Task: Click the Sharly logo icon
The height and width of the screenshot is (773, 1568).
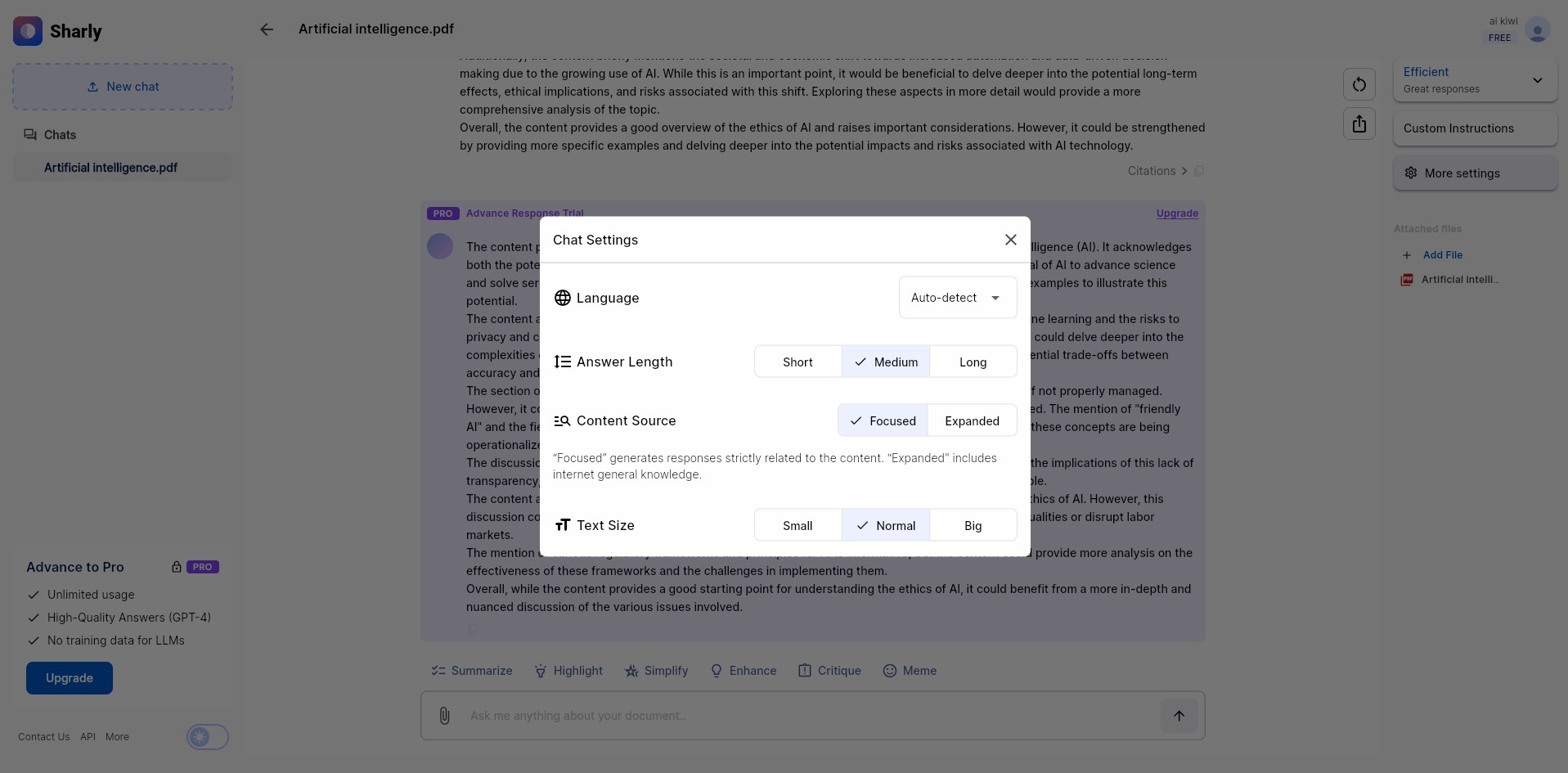Action: [28, 31]
